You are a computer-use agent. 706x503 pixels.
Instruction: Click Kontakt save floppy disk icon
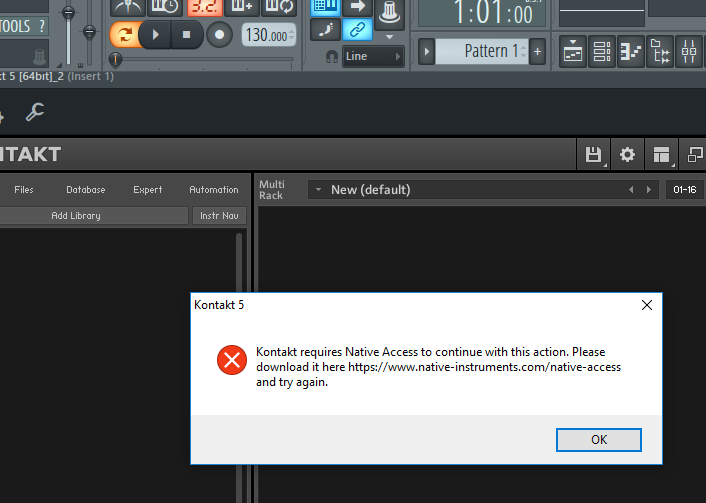[x=593, y=154]
